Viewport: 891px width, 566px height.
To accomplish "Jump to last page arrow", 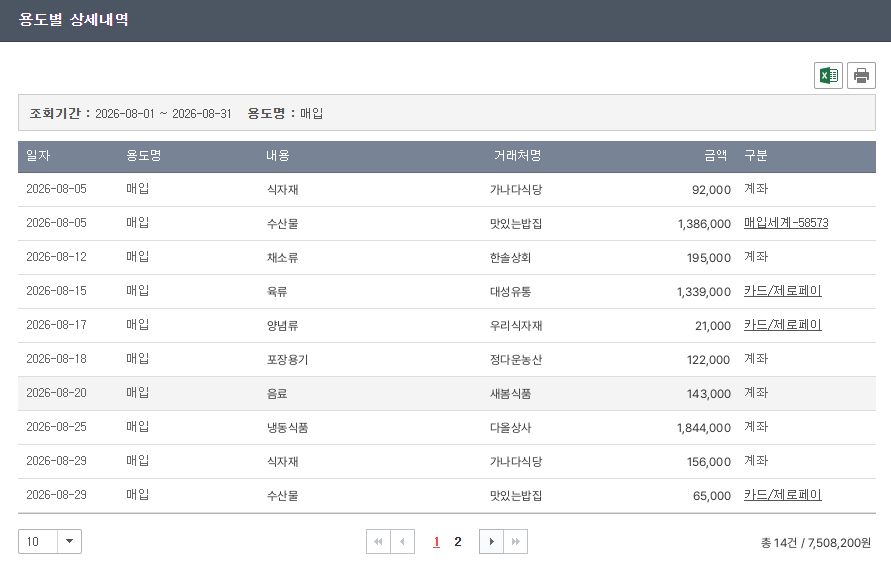I will pos(515,542).
